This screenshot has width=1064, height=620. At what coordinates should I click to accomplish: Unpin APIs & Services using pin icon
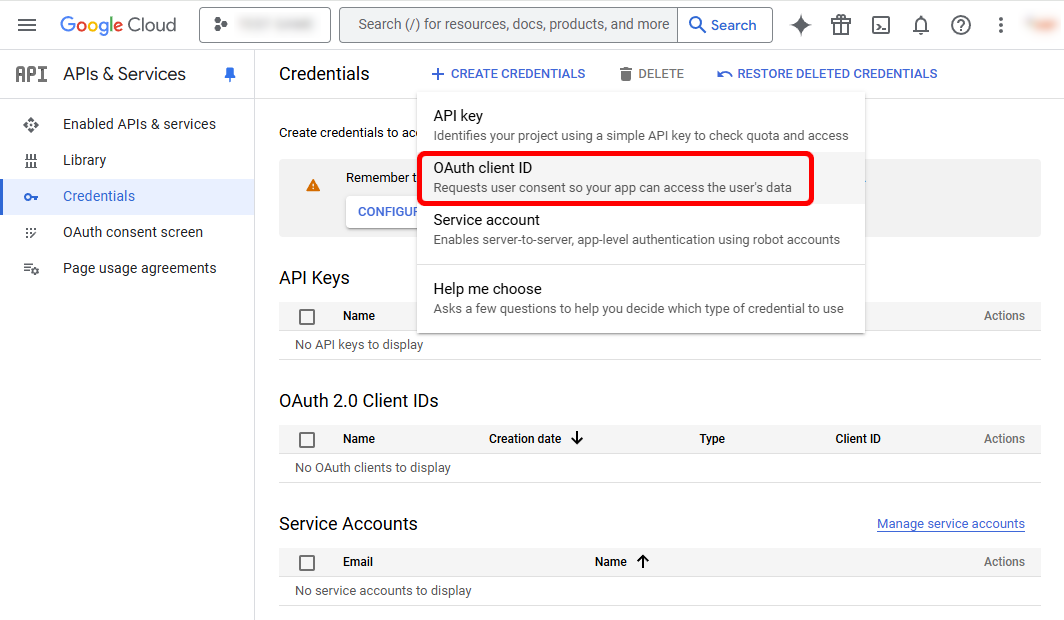click(230, 74)
